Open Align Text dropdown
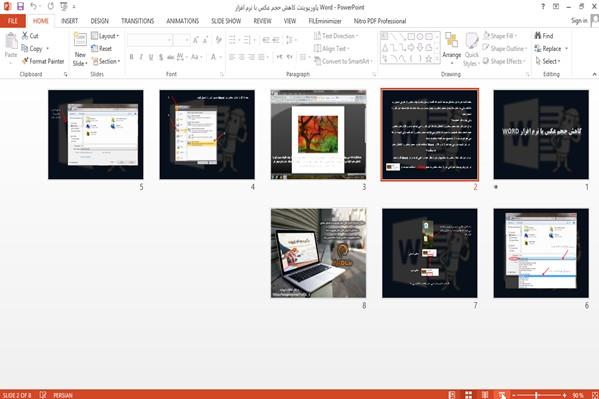This screenshot has width=599, height=399. (x=332, y=49)
